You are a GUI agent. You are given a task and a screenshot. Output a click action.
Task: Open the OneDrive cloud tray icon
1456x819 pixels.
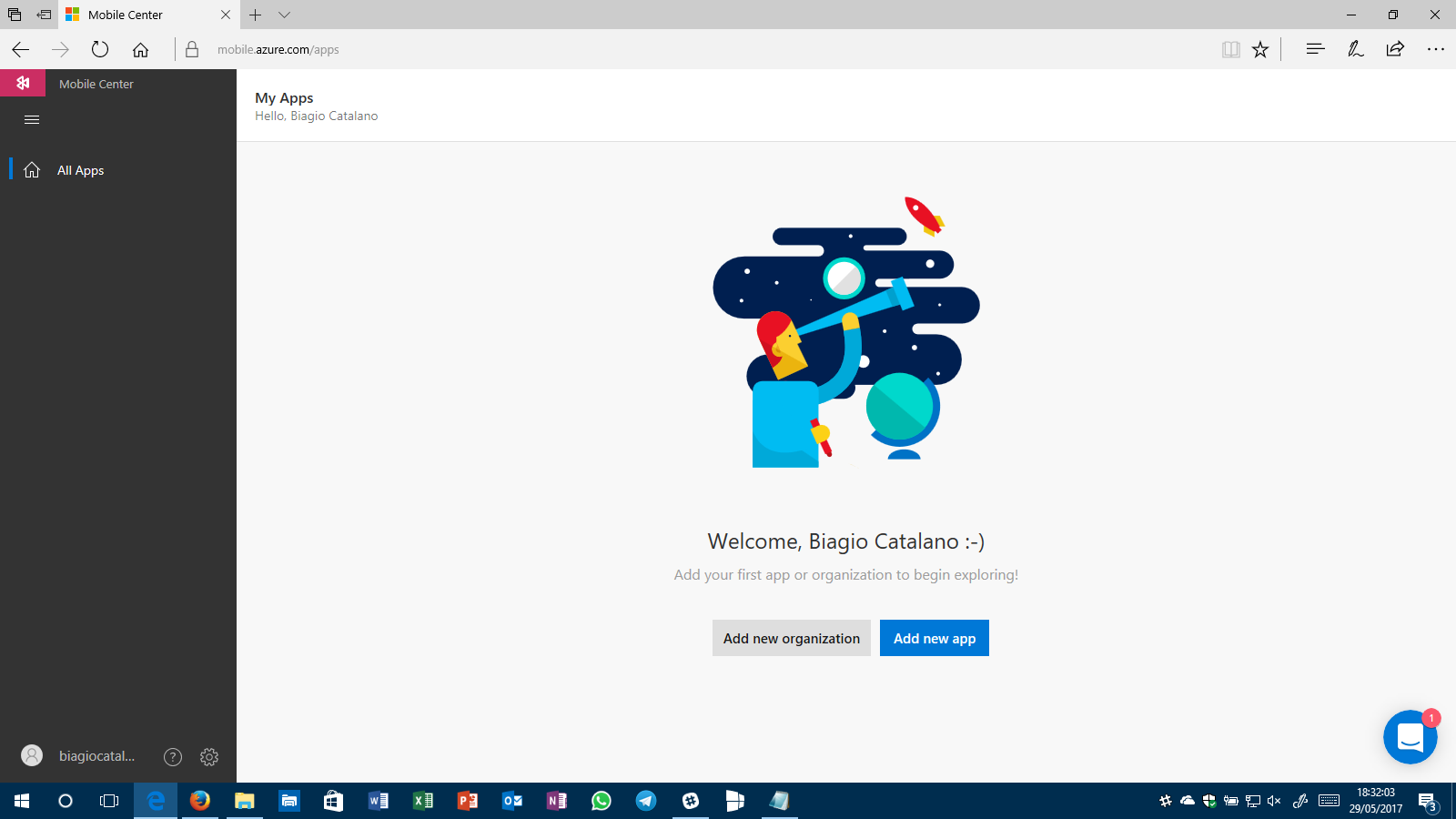pyautogui.click(x=1188, y=801)
